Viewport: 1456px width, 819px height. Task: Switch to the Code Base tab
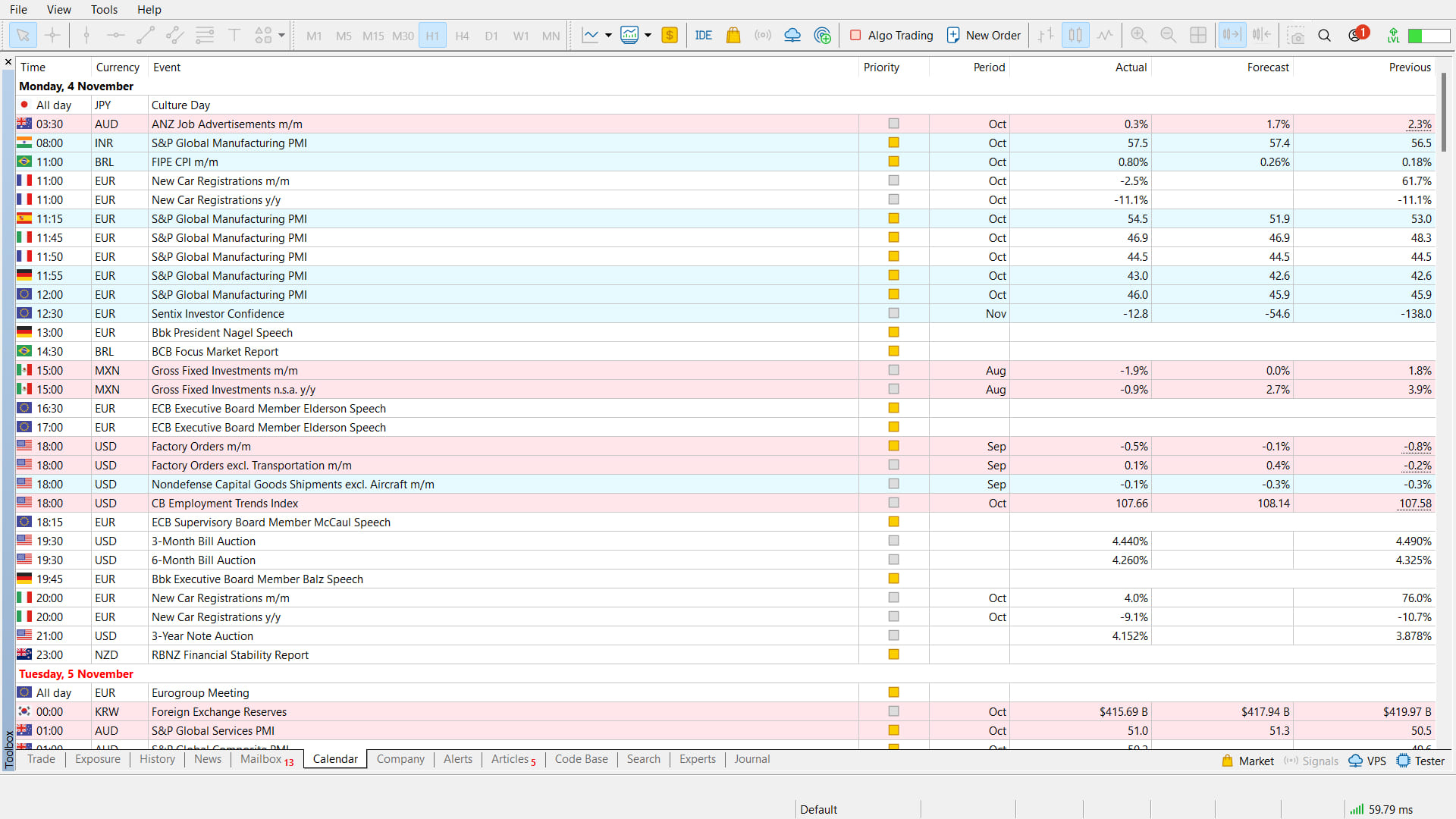[581, 759]
